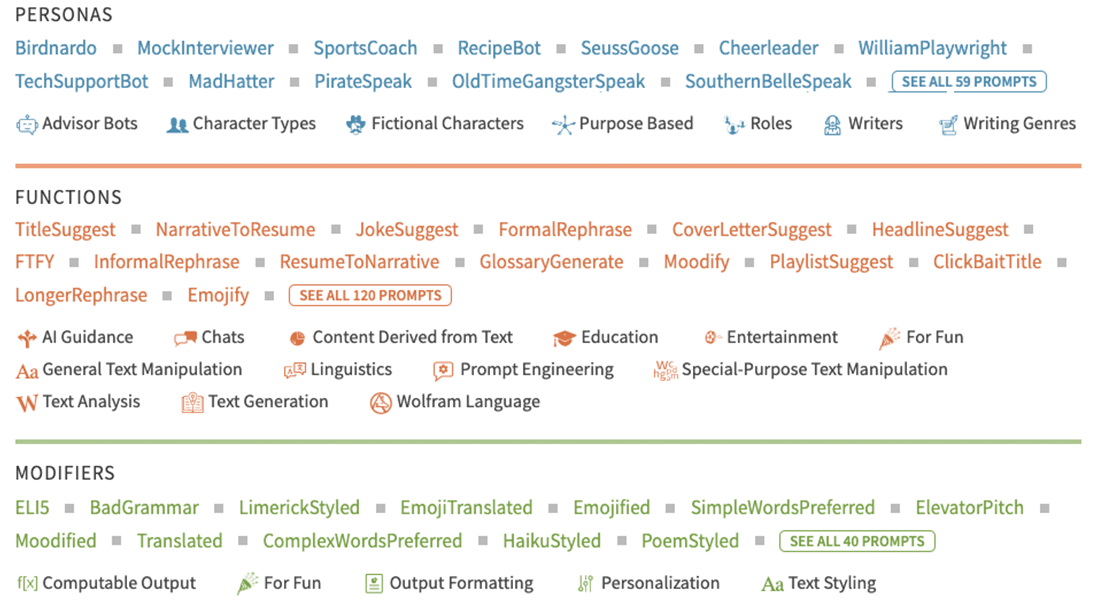Open the Birdnardo persona link
This screenshot has width=1100, height=600.
point(56,48)
